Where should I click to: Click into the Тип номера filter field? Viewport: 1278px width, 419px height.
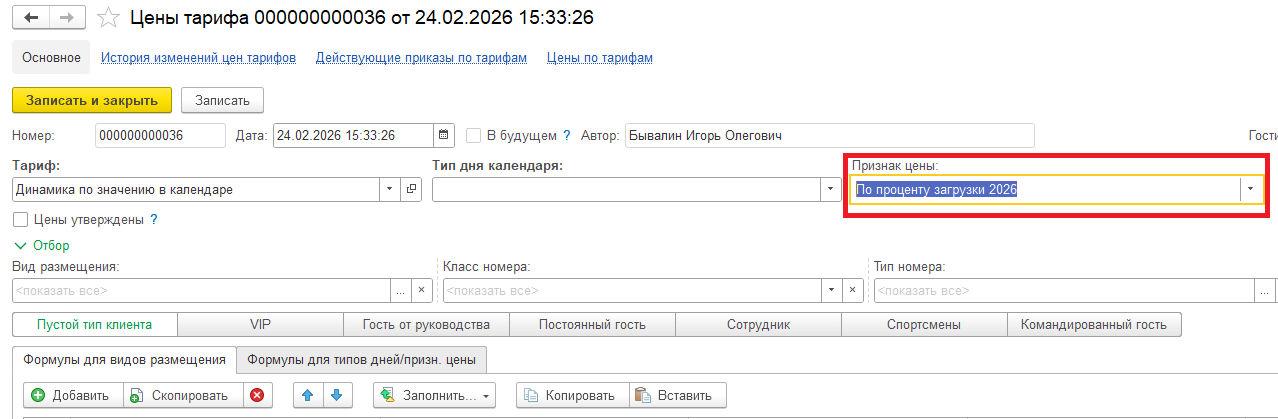pyautogui.click(x=1063, y=290)
